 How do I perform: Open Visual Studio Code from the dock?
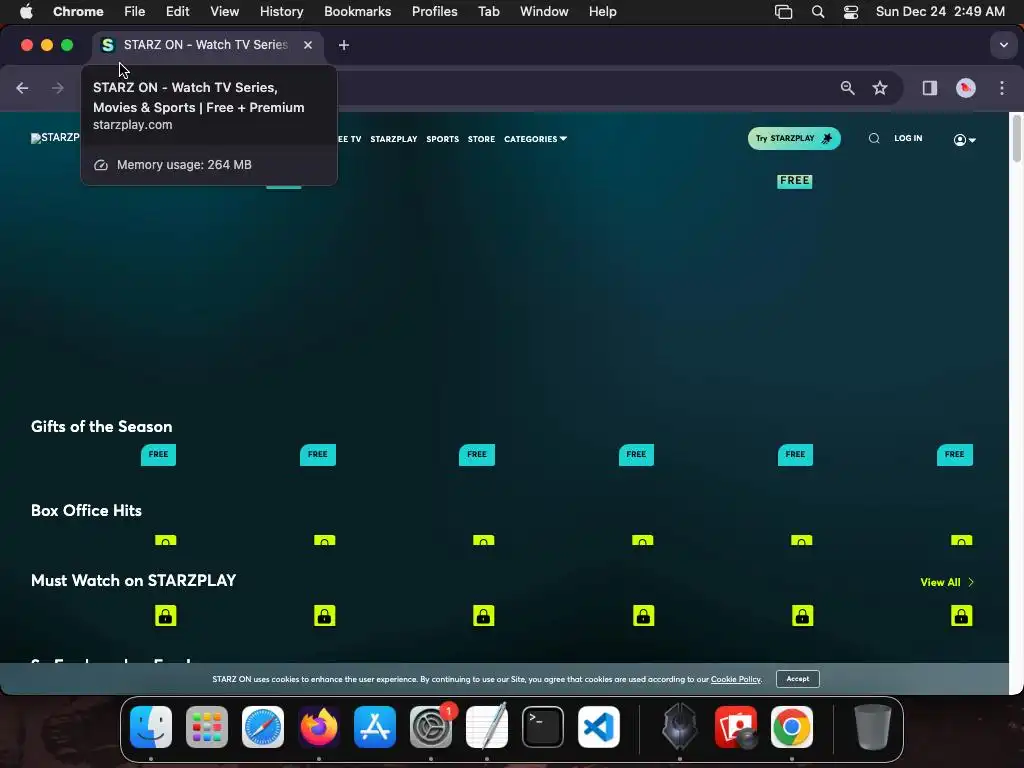point(599,727)
